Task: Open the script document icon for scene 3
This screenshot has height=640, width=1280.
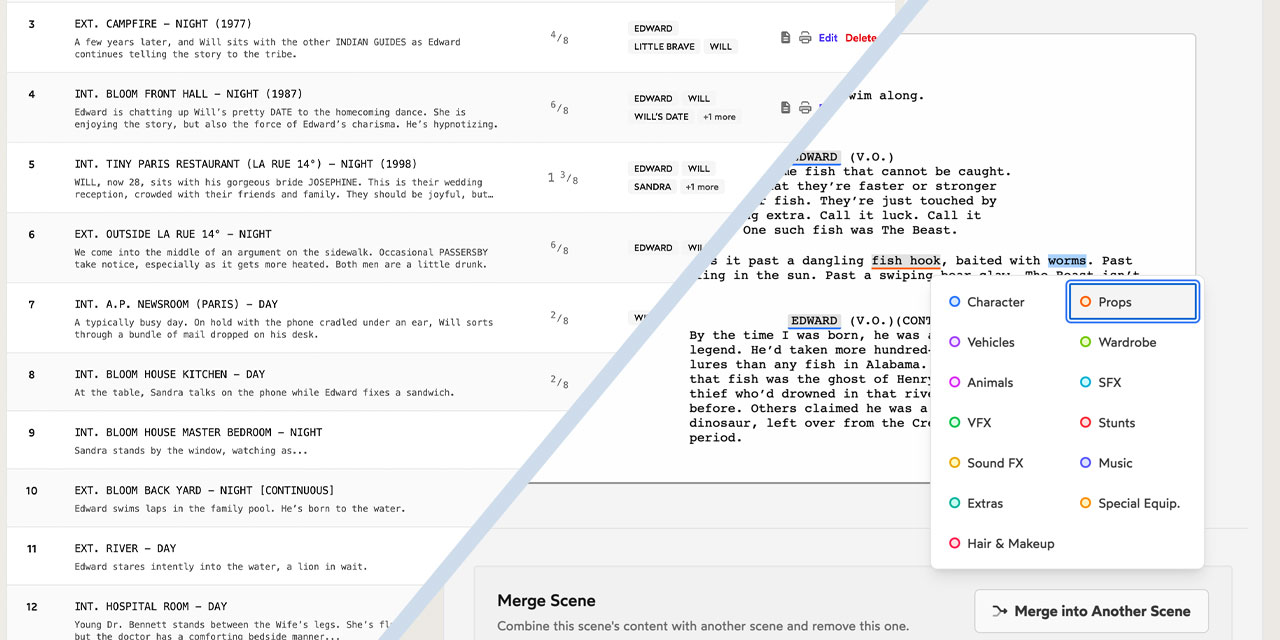Action: coord(786,38)
